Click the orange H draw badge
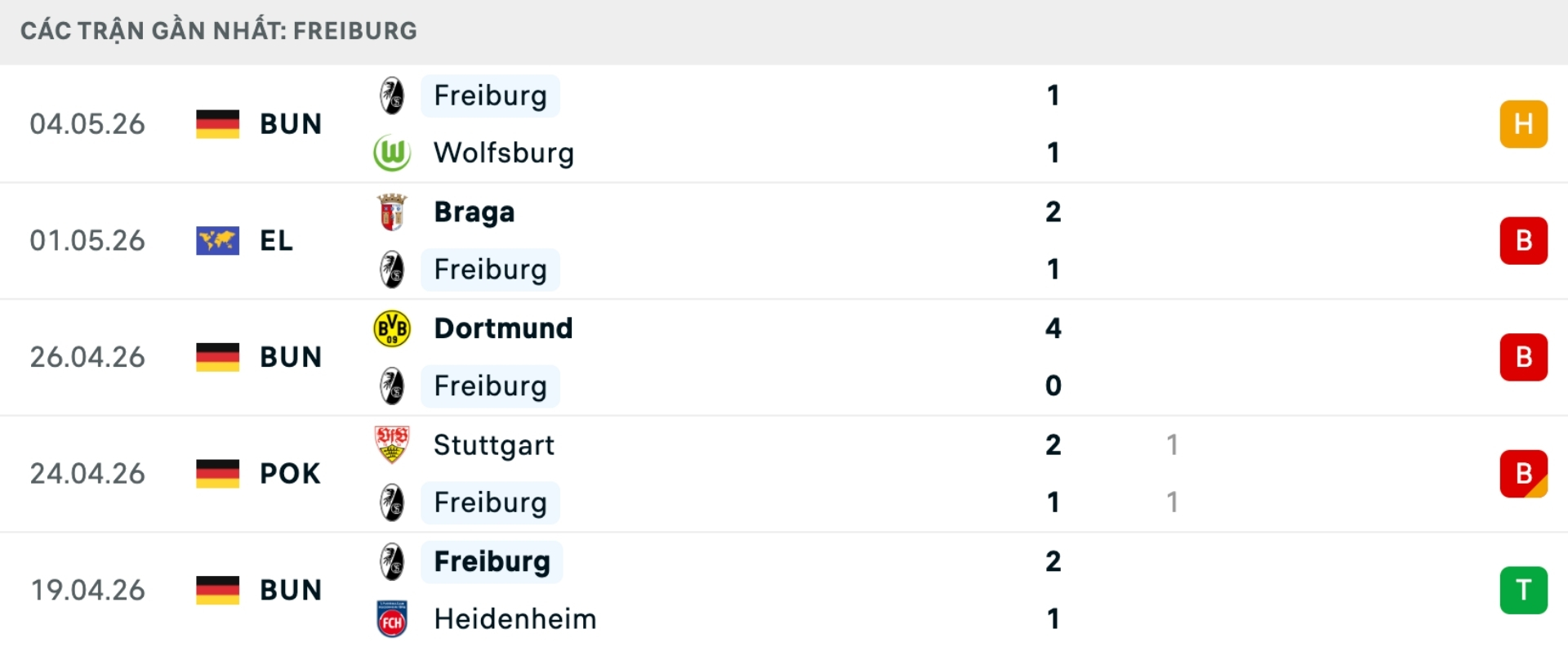Viewport: 1568px width, 647px height. (1523, 124)
